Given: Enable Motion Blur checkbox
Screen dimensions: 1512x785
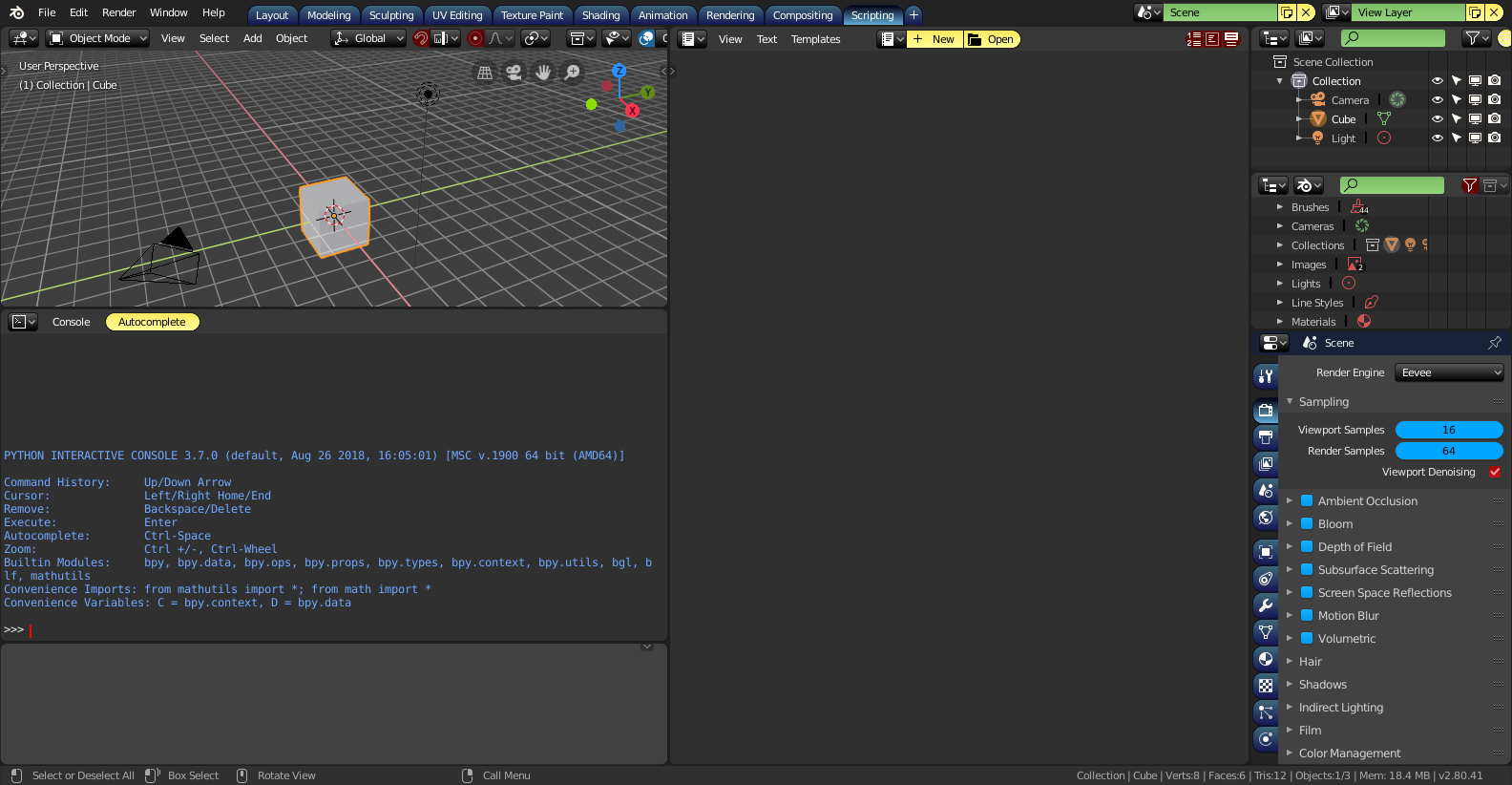Looking at the screenshot, I should (x=1307, y=615).
